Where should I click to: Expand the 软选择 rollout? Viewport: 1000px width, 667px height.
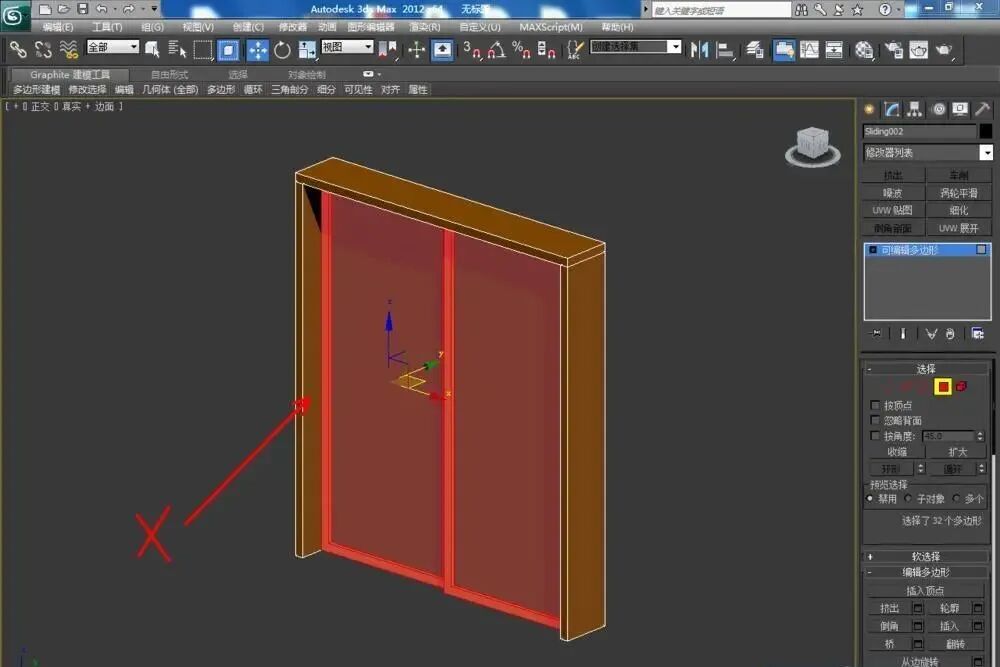[925, 556]
